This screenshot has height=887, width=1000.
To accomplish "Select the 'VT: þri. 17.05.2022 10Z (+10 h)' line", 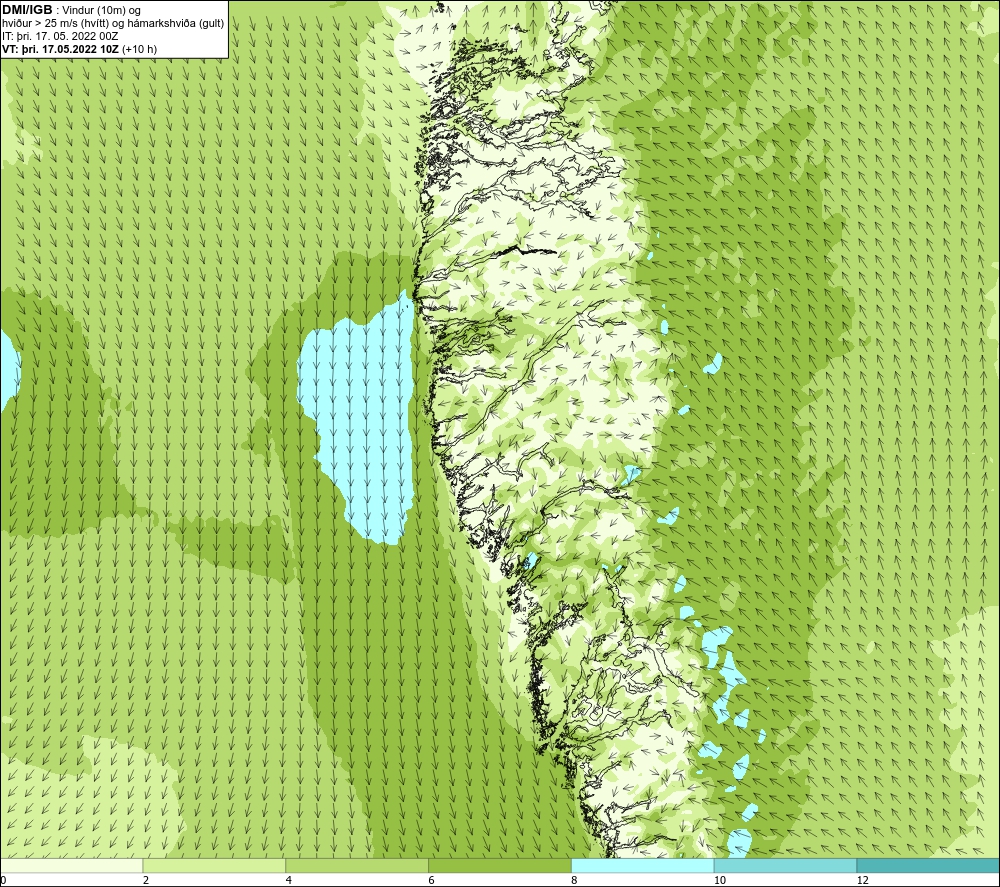I will [79, 48].
